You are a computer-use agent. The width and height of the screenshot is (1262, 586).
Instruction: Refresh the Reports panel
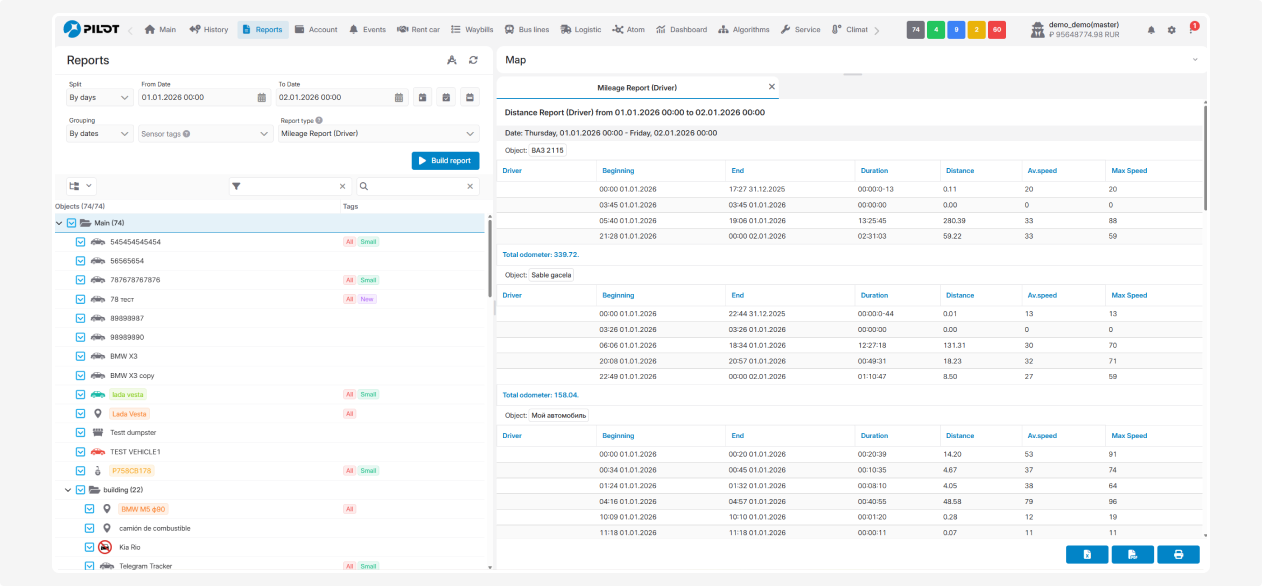coord(473,60)
